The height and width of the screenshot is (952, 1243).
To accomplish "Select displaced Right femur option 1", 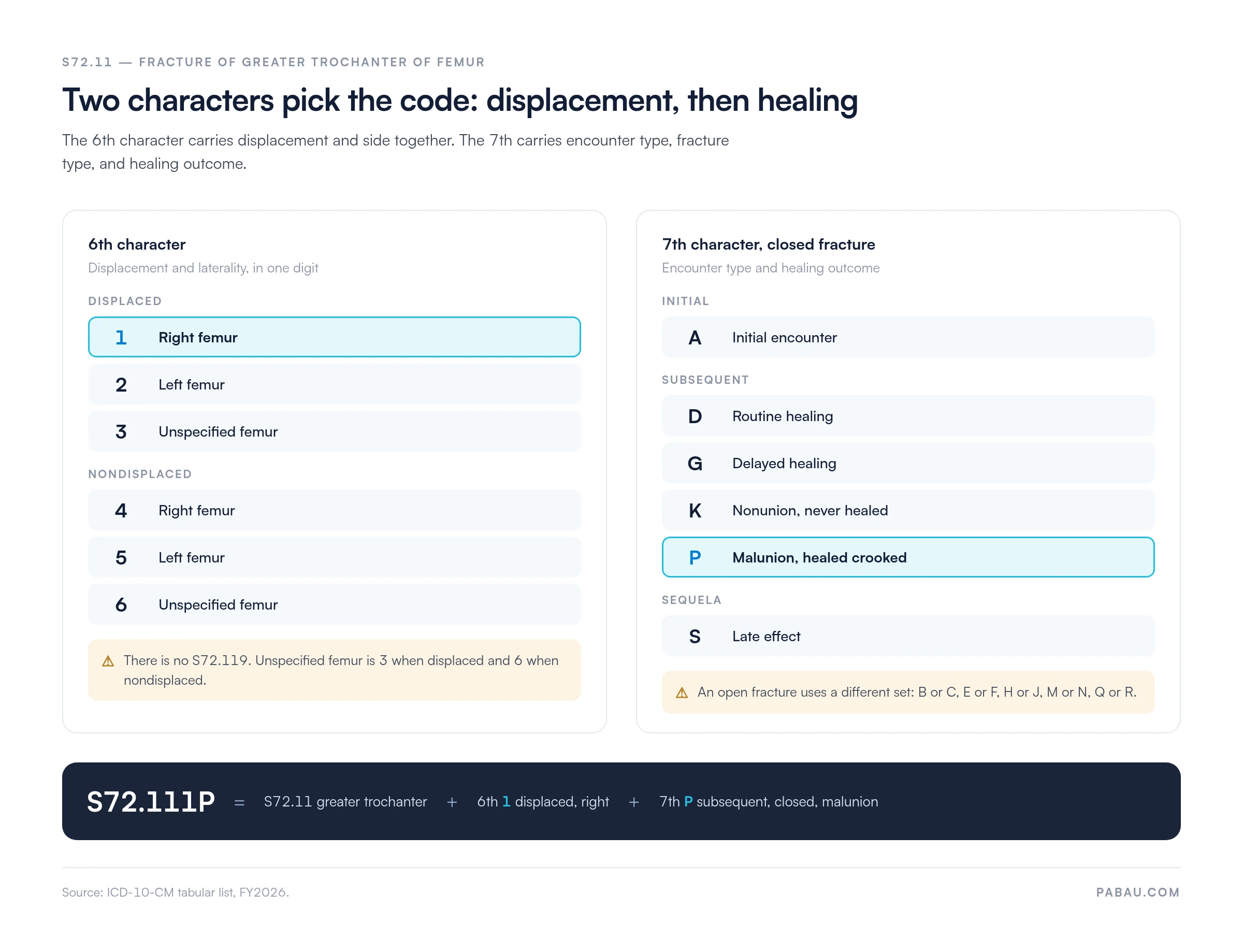I will tap(334, 337).
